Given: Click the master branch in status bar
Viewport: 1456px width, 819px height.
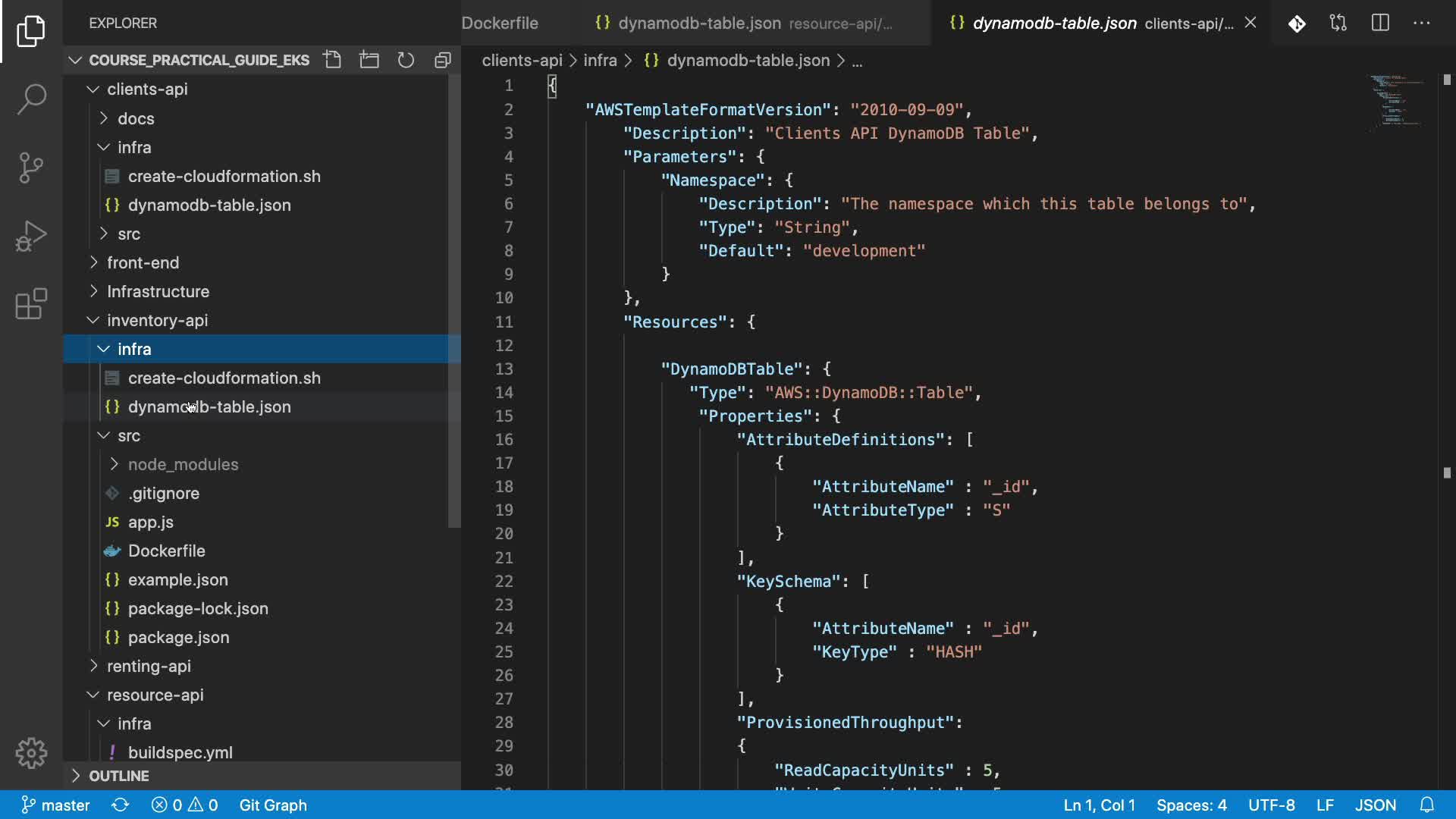Looking at the screenshot, I should click(55, 805).
